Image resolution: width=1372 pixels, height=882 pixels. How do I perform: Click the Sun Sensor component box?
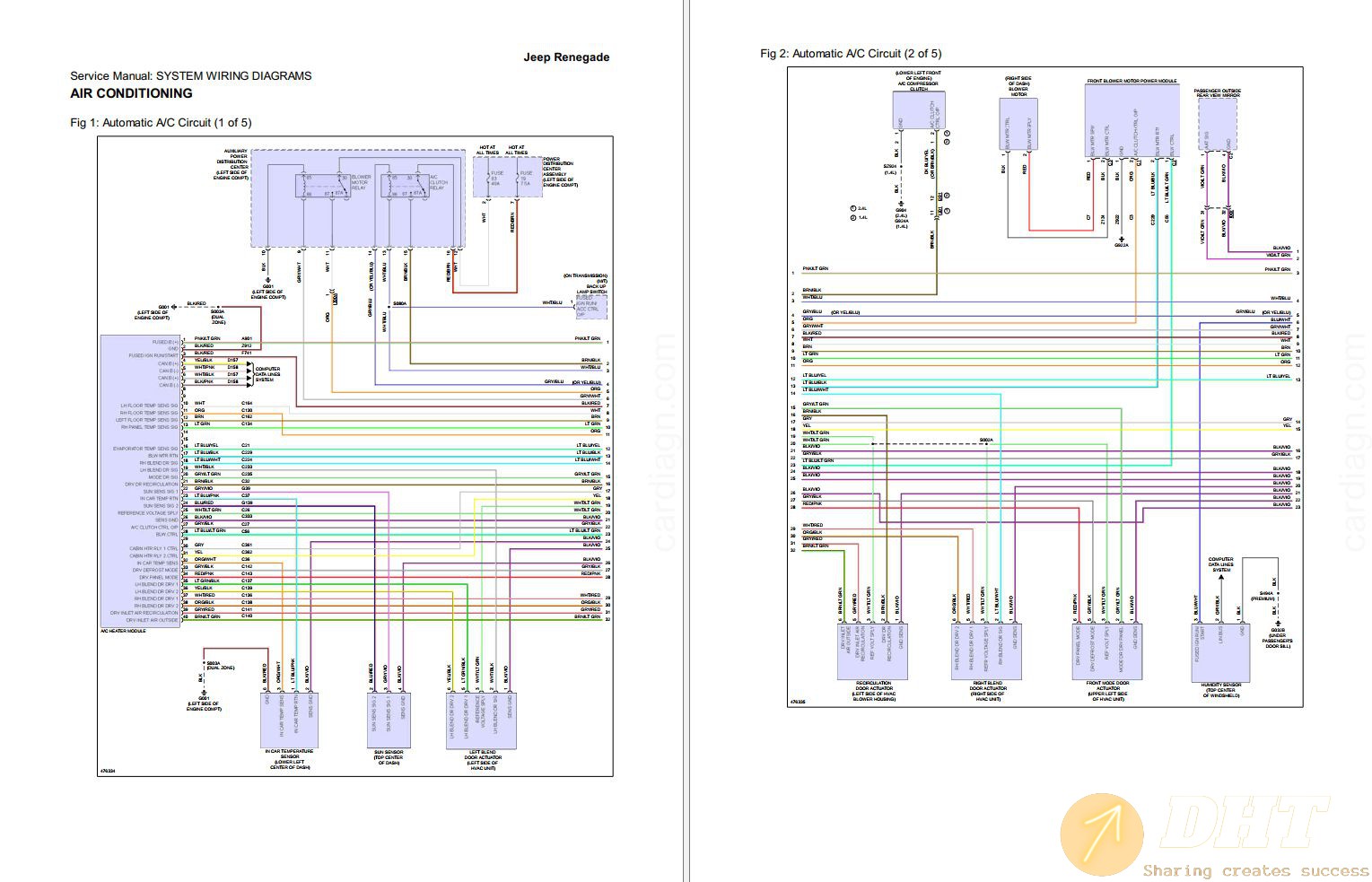[x=389, y=719]
